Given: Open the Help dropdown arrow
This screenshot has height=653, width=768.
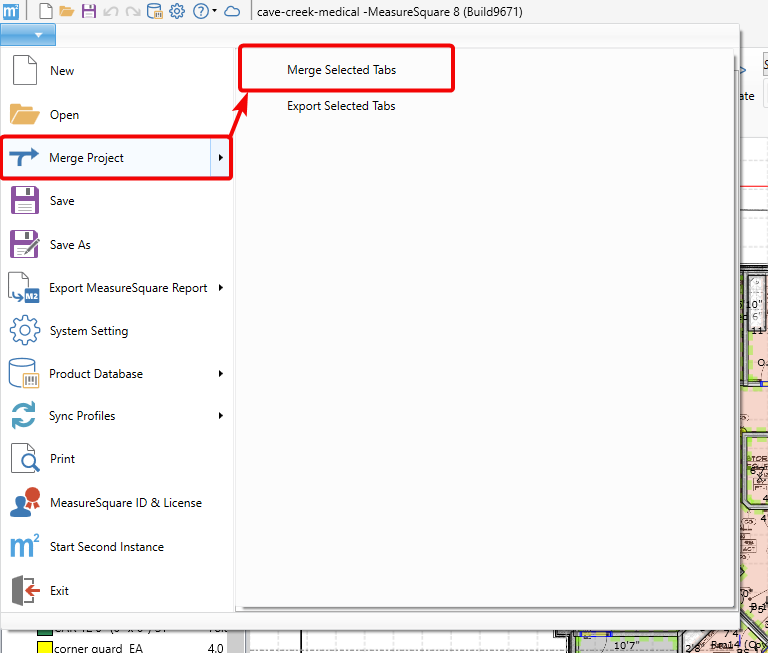Looking at the screenshot, I should coord(215,11).
